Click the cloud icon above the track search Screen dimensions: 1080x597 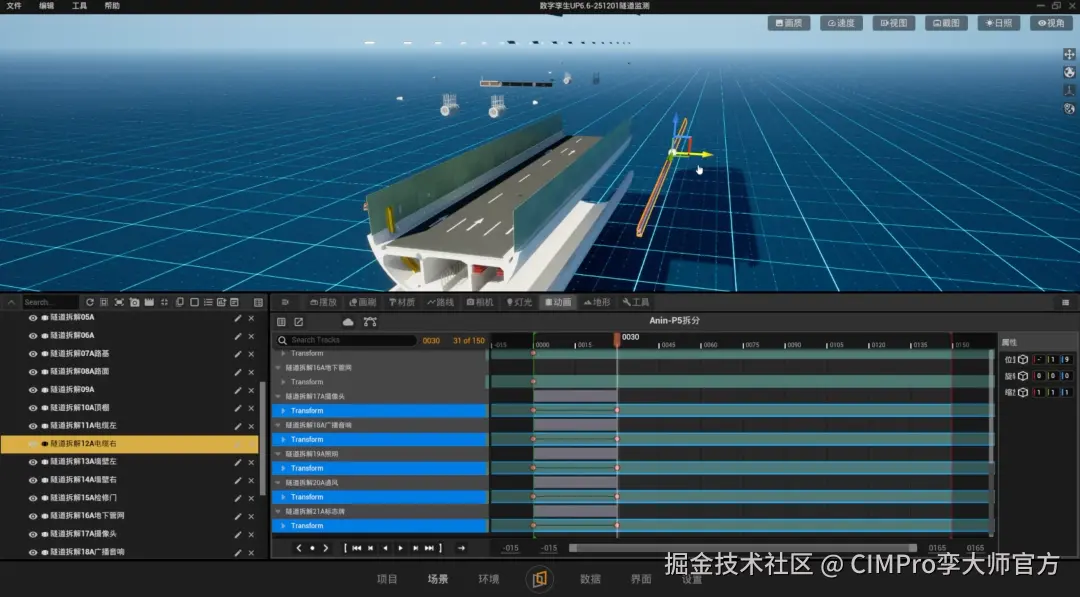coord(348,322)
